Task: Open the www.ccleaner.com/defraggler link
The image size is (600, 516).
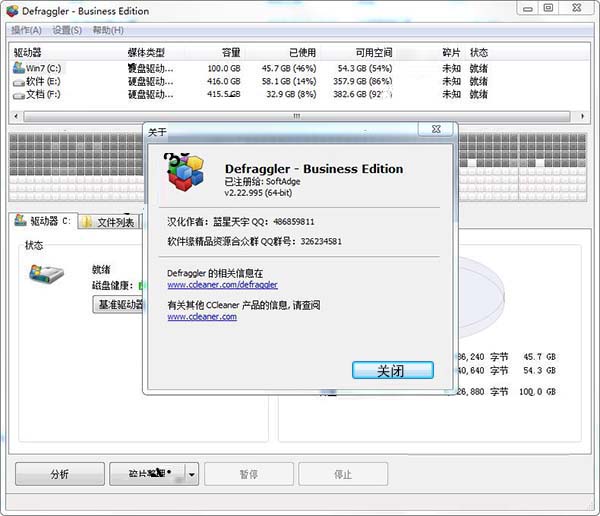Action: [x=222, y=285]
